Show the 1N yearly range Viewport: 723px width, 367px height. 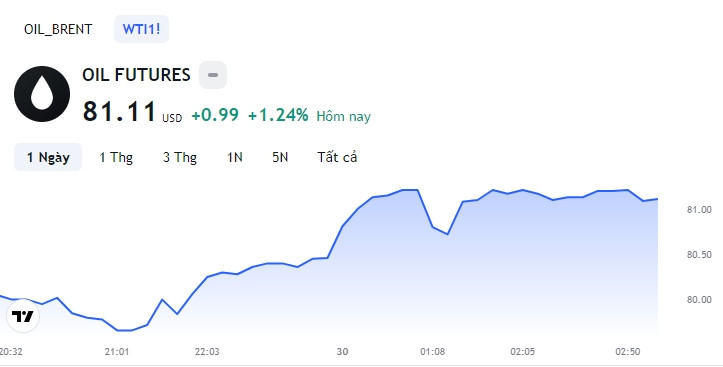coord(235,157)
